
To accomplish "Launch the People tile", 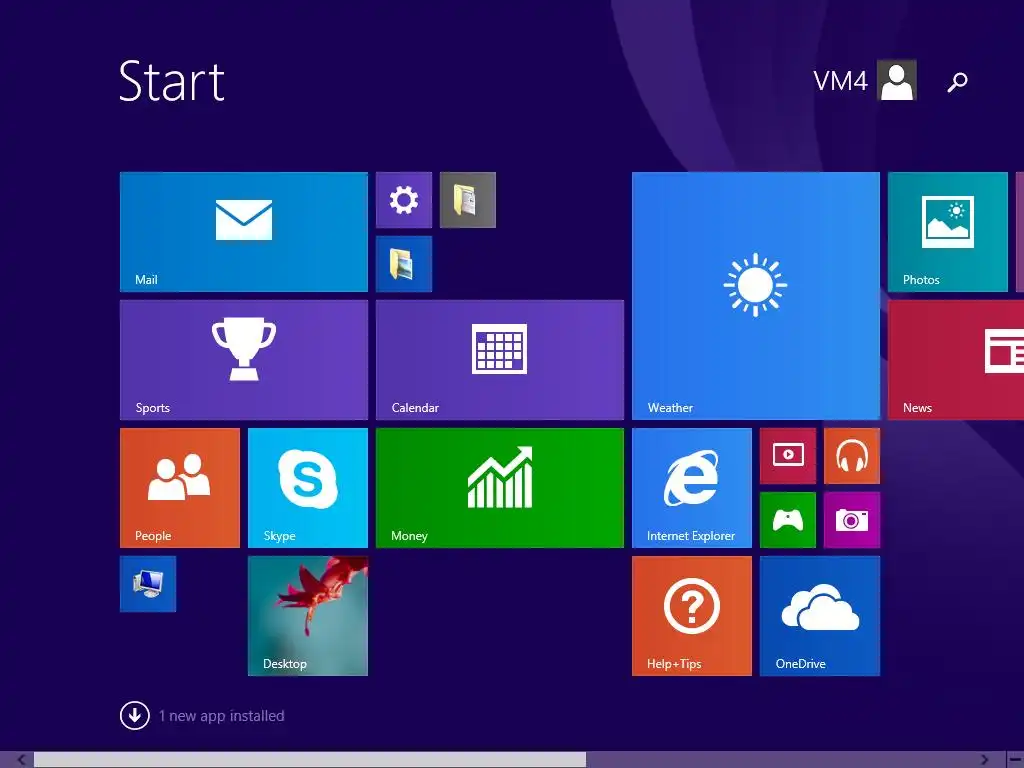I will (x=180, y=488).
